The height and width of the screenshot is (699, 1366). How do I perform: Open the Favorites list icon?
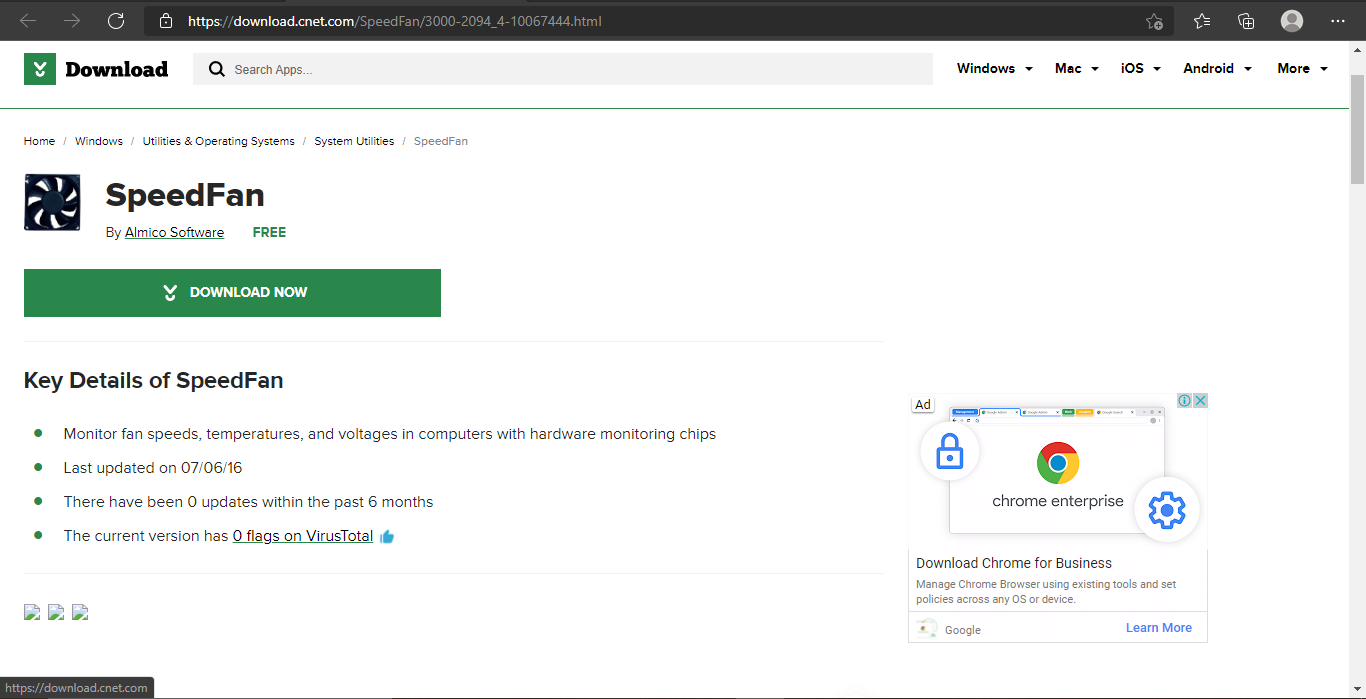[x=1202, y=21]
